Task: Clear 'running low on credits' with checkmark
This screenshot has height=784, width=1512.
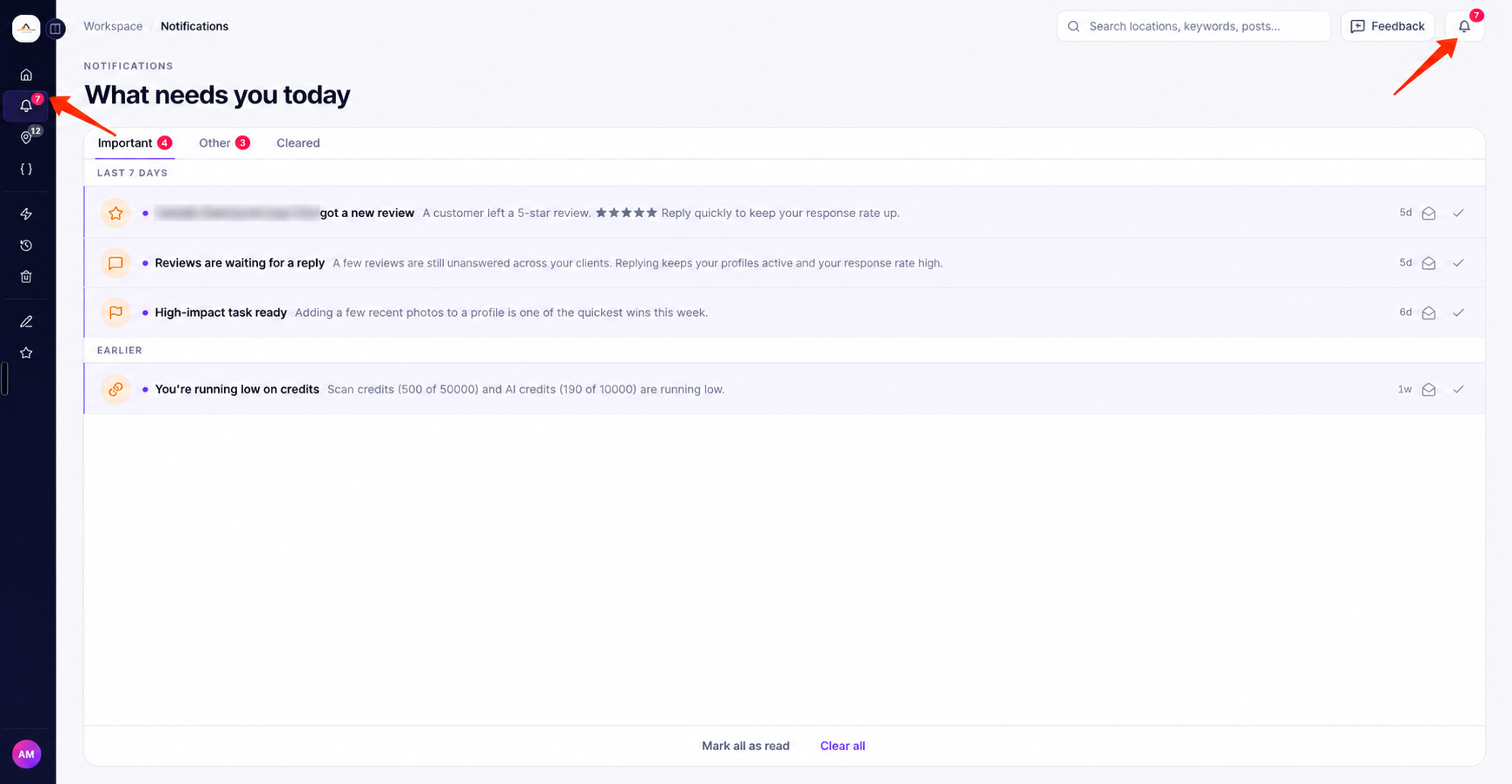Action: click(1458, 390)
